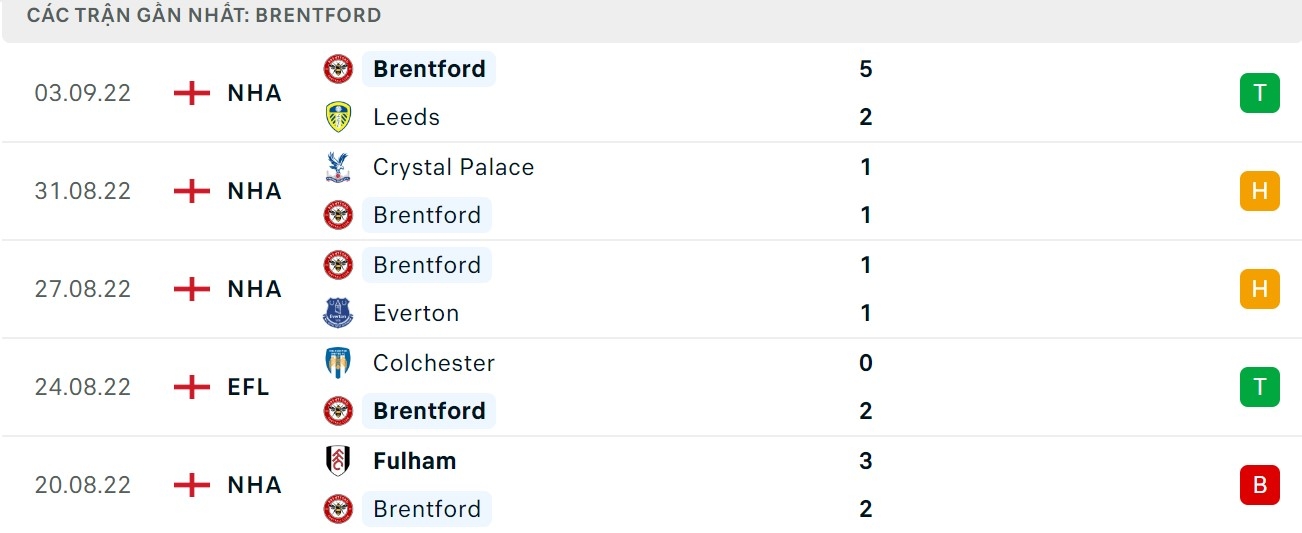
Task: Click England flag beside 24.08.22 EFL match
Action: tap(191, 387)
